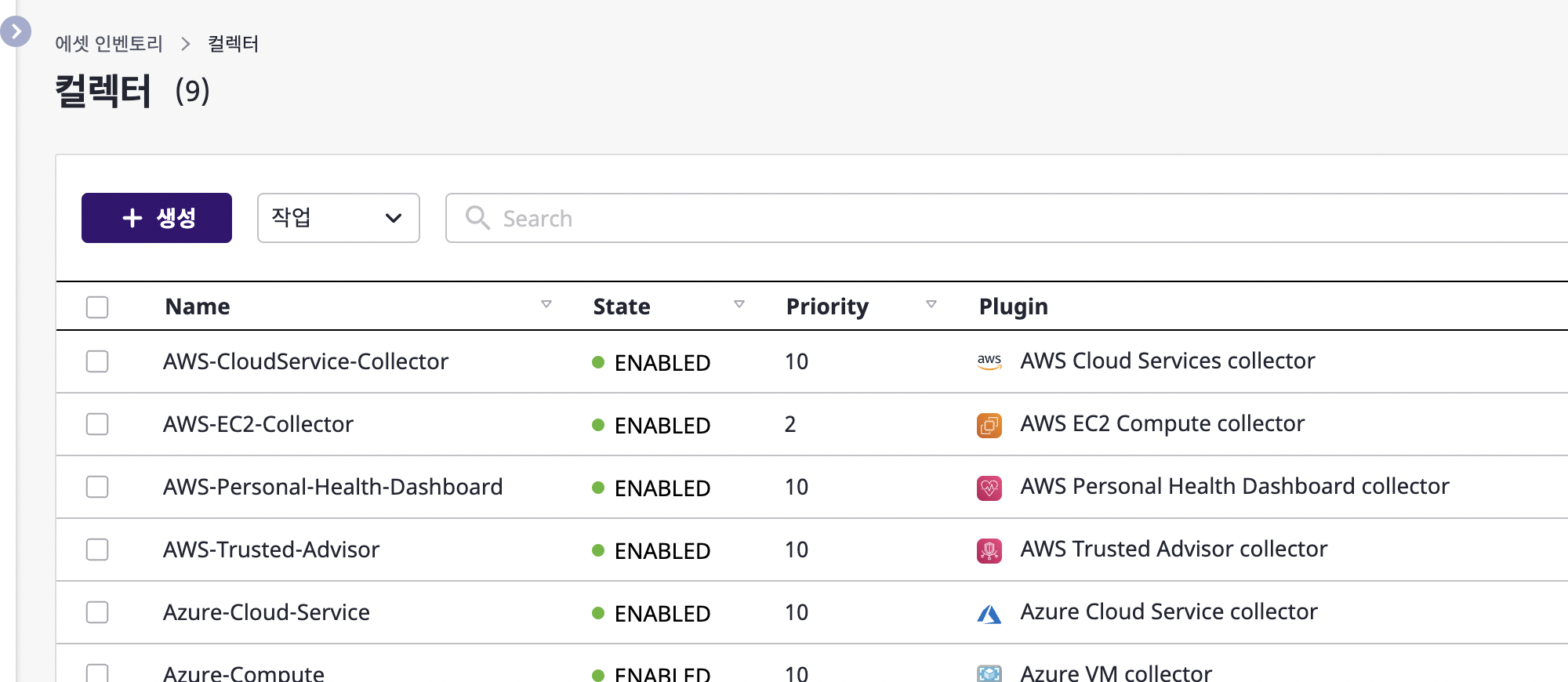This screenshot has height=682, width=1568.
Task: Open the AWS-EC2-Collector row name
Action: [x=258, y=424]
